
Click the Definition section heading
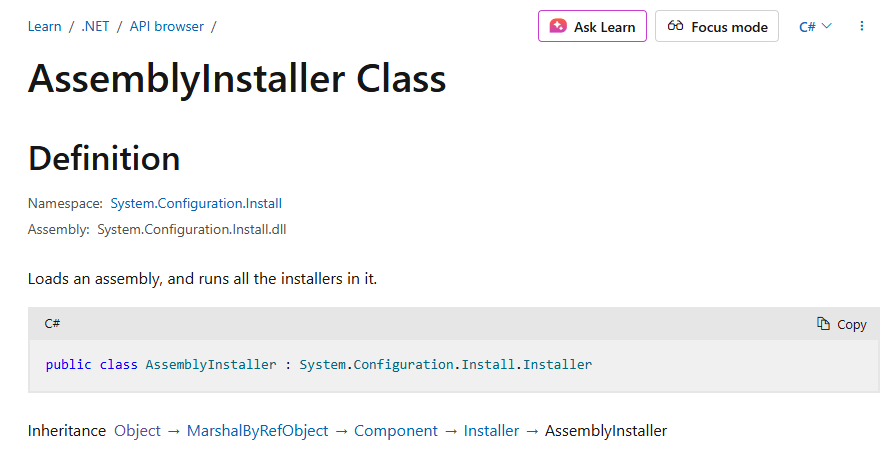[x=104, y=158]
